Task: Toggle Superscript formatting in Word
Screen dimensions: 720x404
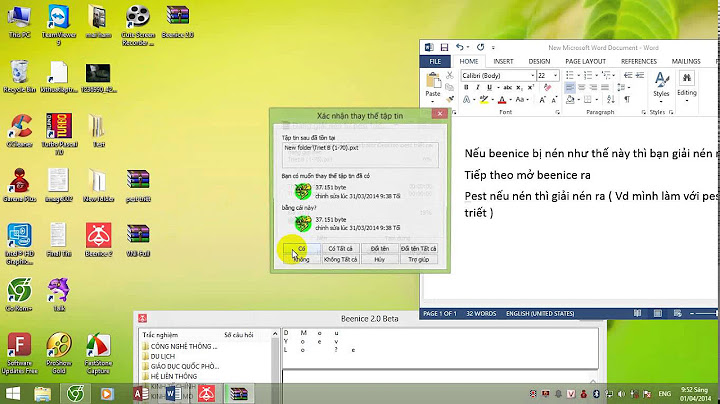Action: coord(530,87)
